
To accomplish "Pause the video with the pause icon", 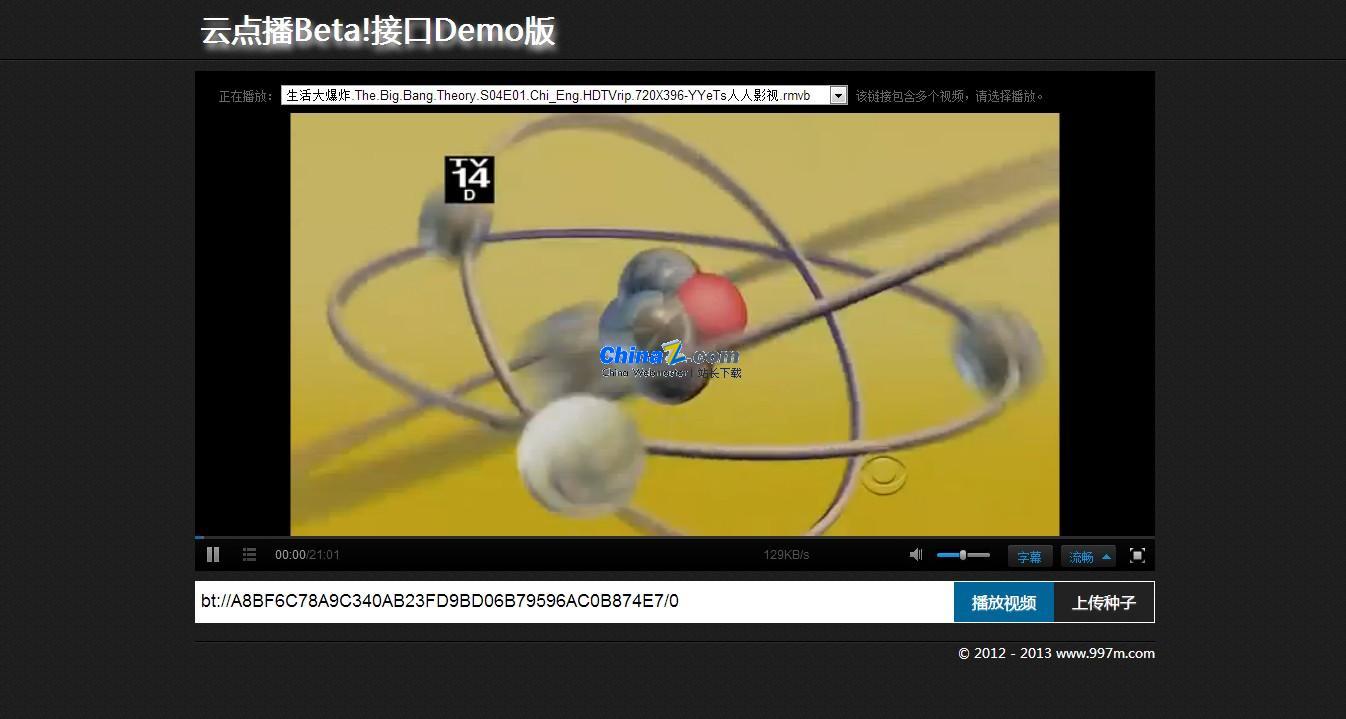I will [213, 555].
